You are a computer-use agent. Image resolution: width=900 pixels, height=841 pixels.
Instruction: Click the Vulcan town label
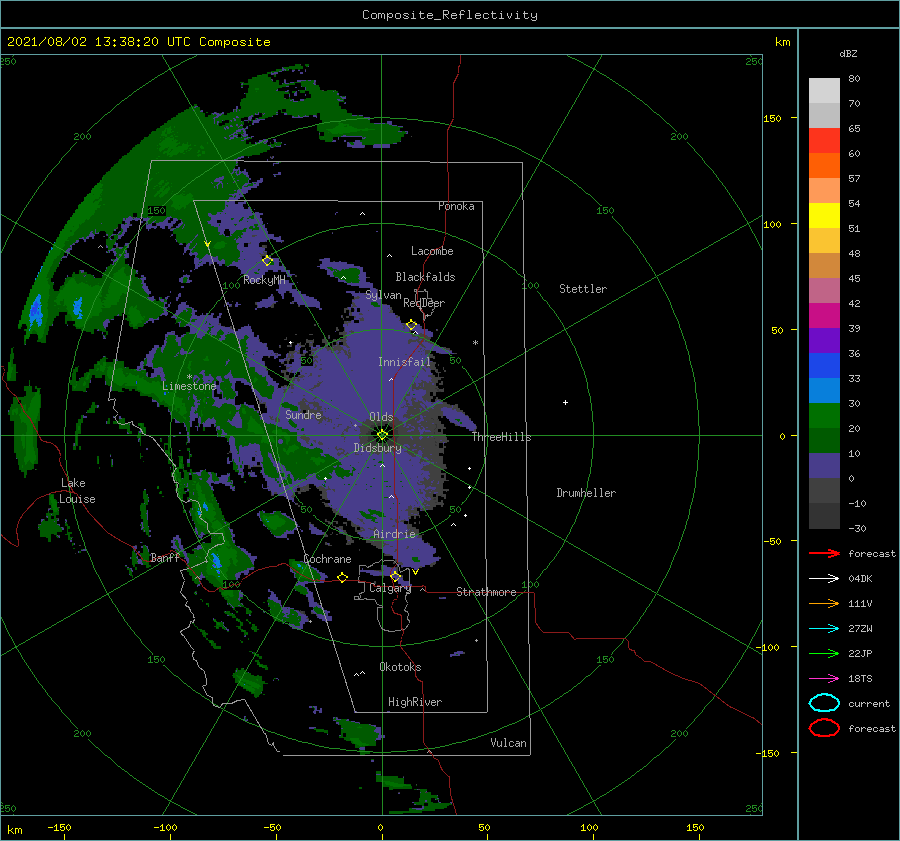tap(509, 743)
